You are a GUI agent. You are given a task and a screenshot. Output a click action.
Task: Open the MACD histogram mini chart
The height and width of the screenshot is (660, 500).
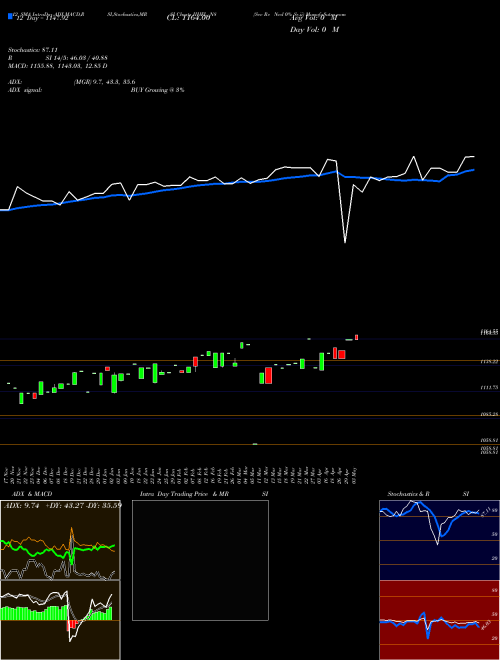pos(60,620)
